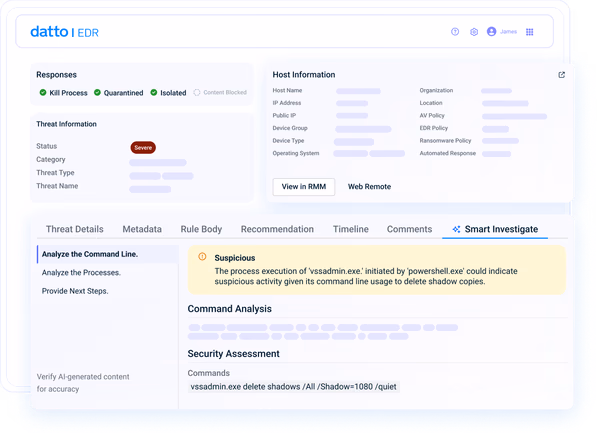Click the Location label

431,103
